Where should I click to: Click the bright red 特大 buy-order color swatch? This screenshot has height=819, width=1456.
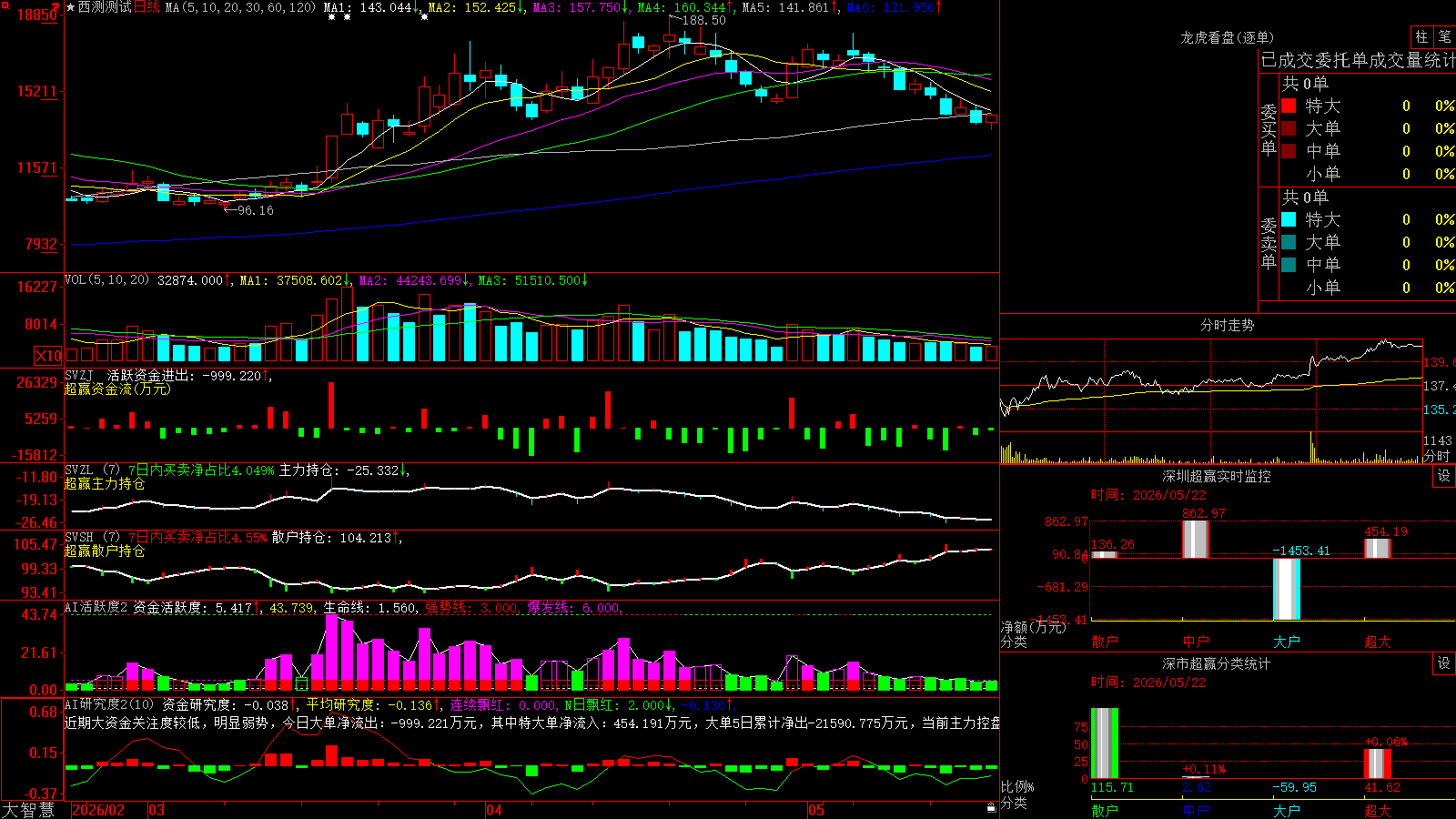coord(1289,106)
